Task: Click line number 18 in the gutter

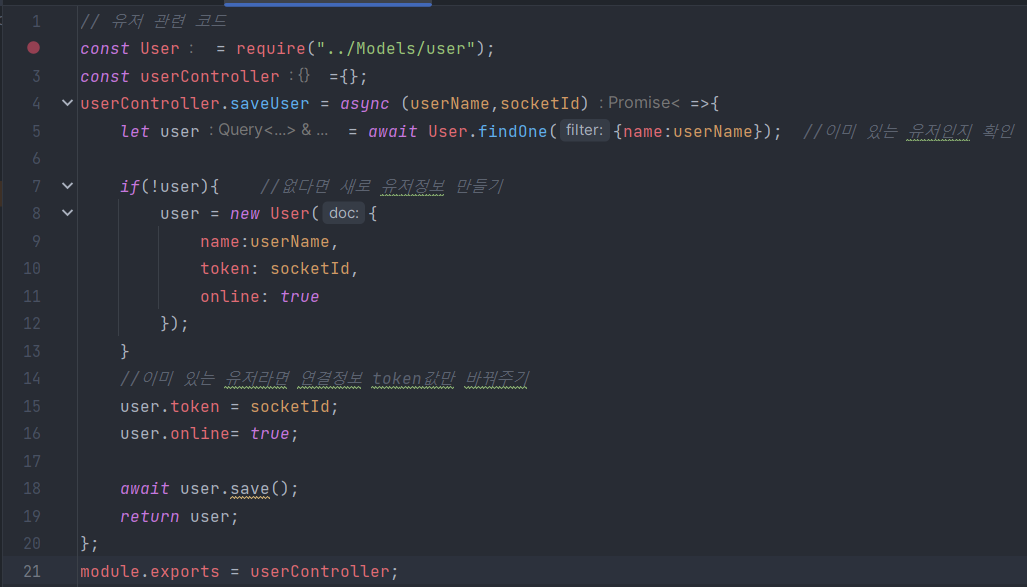Action: click(x=31, y=489)
